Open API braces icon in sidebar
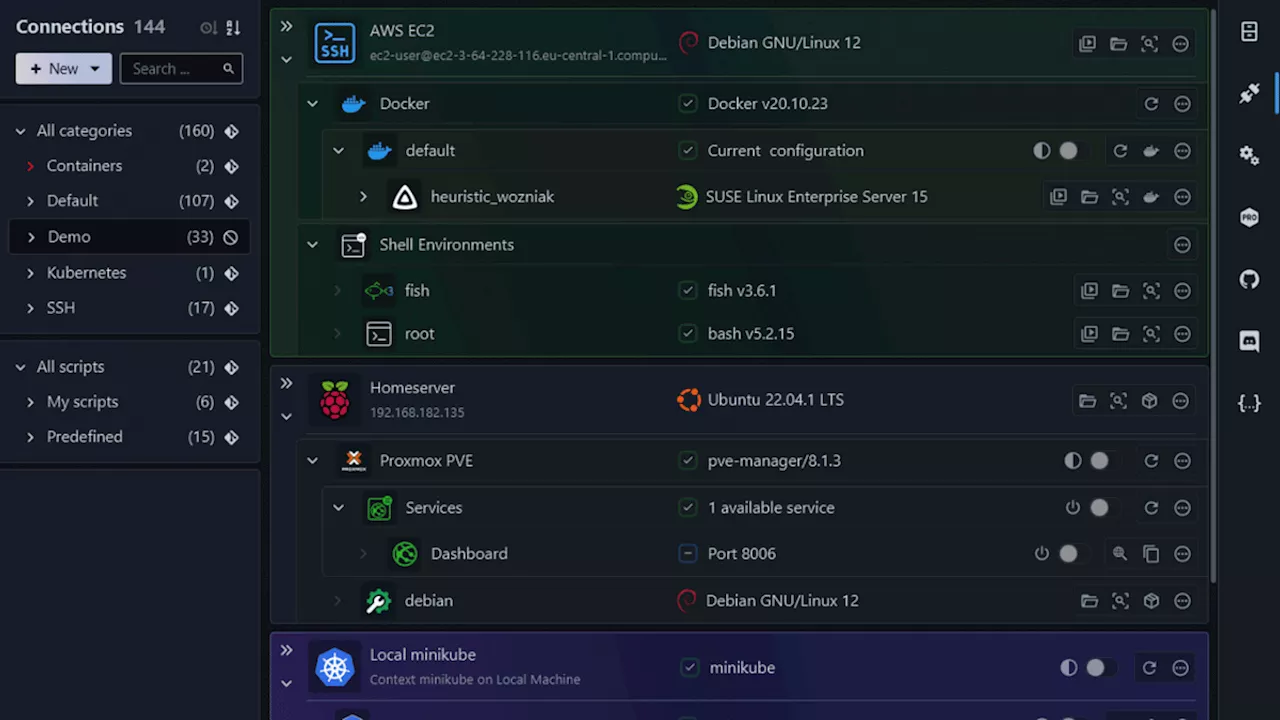This screenshot has height=720, width=1280. [x=1249, y=403]
